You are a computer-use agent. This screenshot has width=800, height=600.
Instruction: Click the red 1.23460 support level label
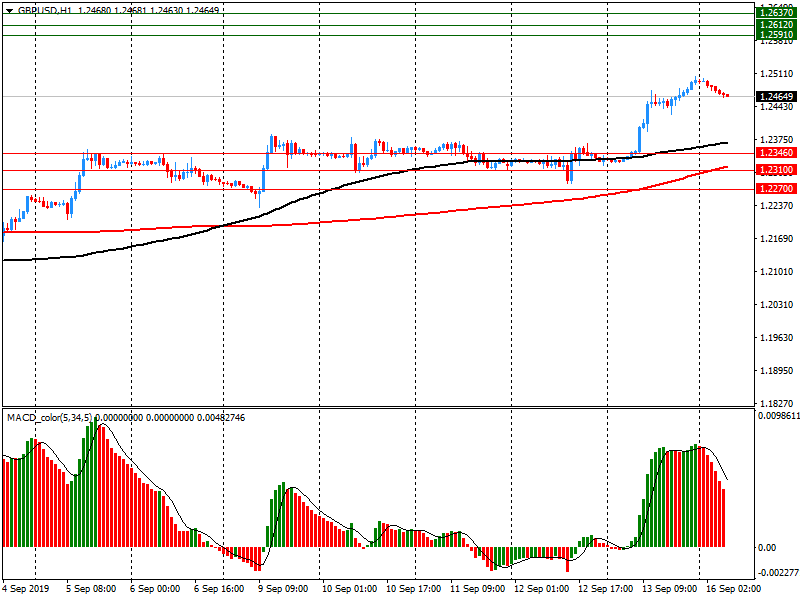click(x=776, y=153)
